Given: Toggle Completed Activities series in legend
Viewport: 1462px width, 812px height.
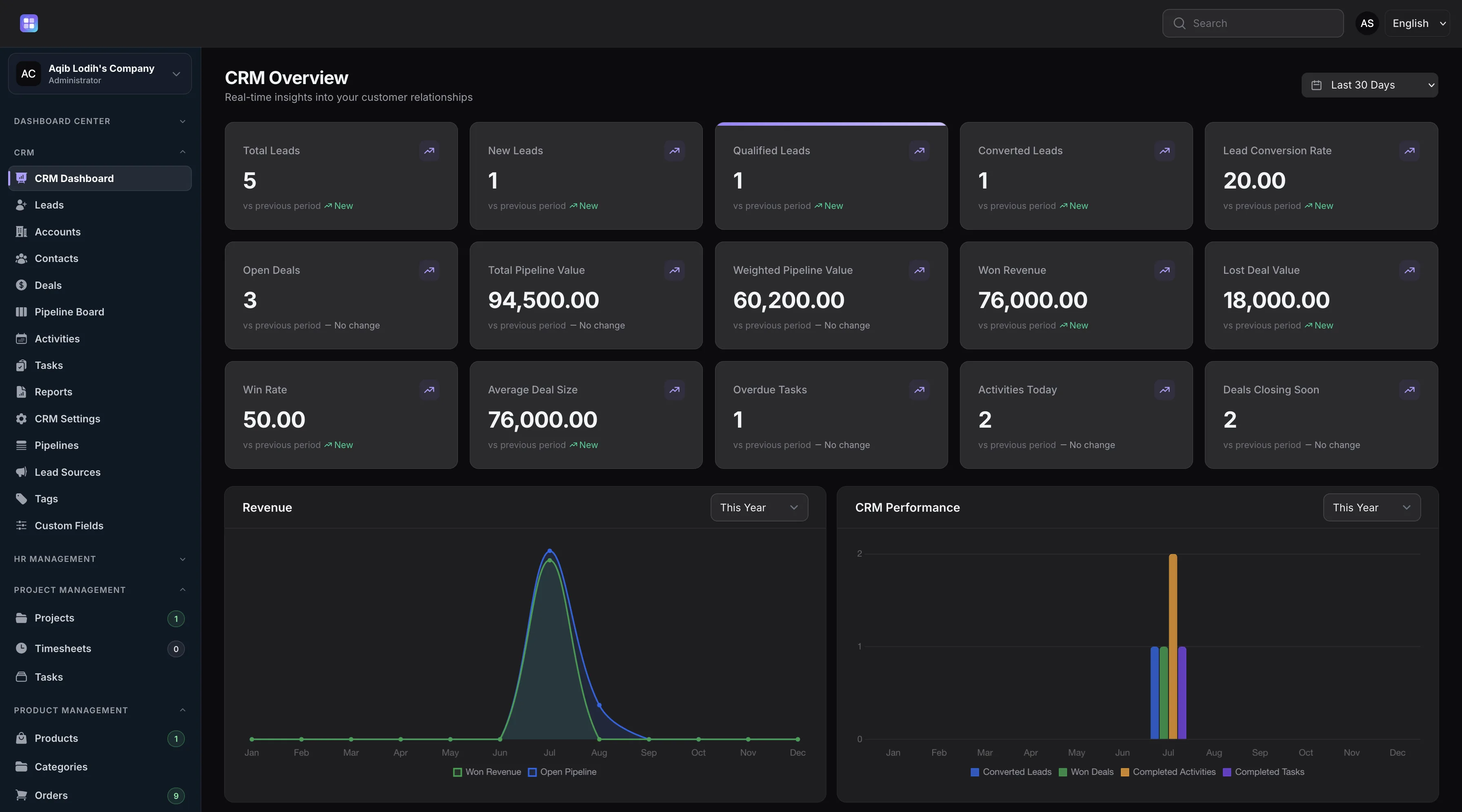Looking at the screenshot, I should click(x=1169, y=772).
